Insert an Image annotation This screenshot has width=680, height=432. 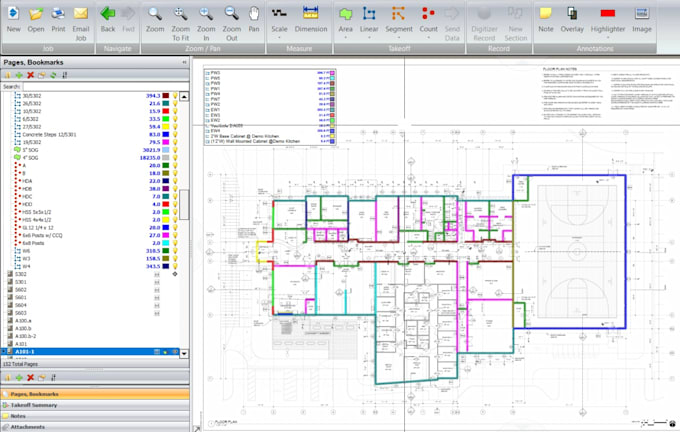(x=642, y=20)
